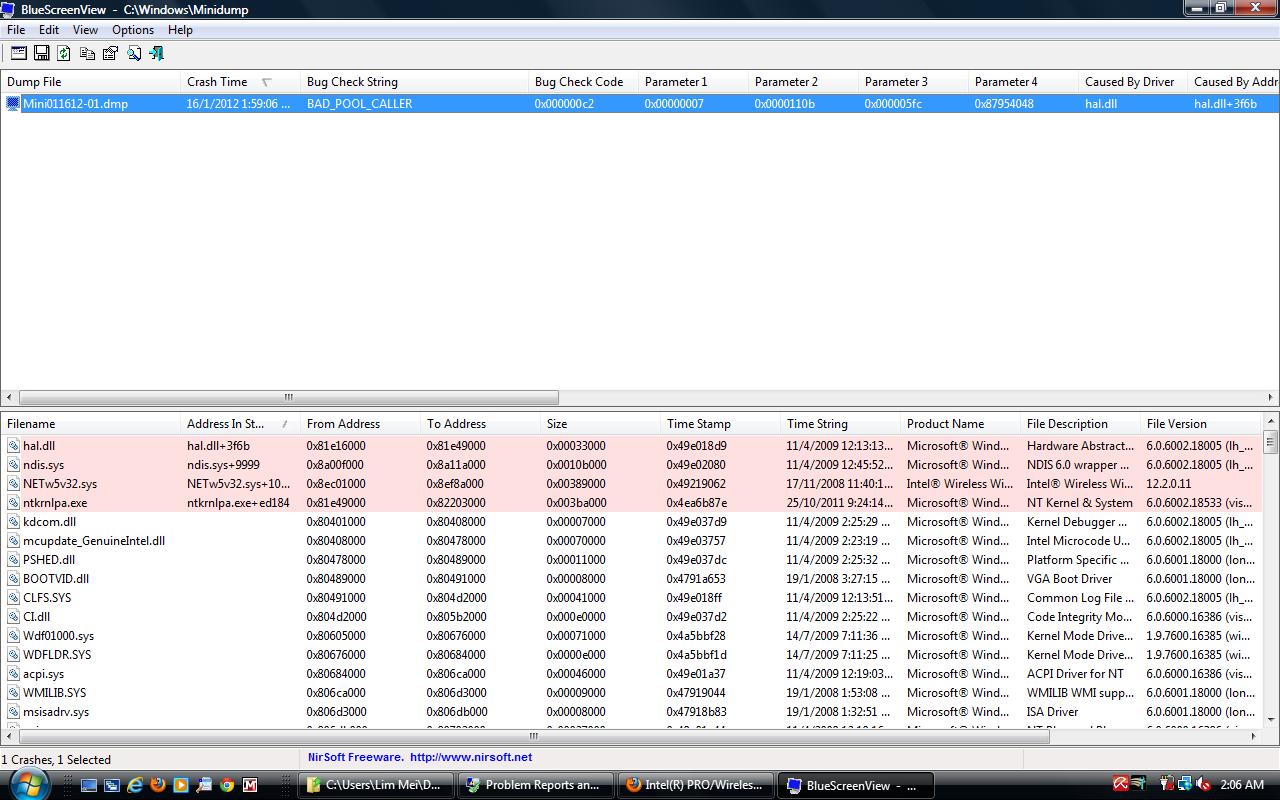Viewport: 1280px width, 800px height.
Task: Click the Exit door toolbar icon
Action: 156,53
